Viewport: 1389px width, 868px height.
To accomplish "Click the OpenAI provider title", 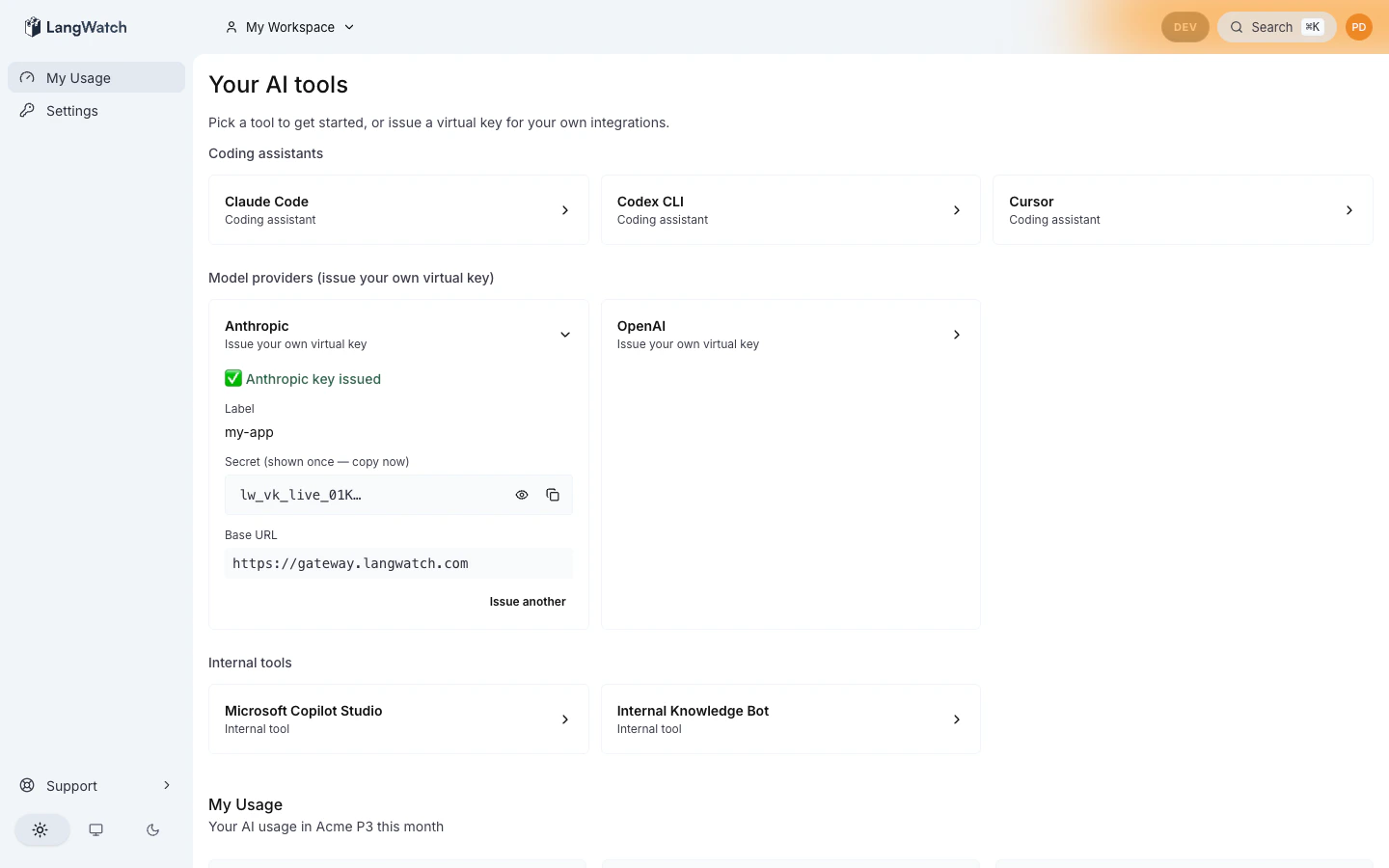I will (641, 326).
